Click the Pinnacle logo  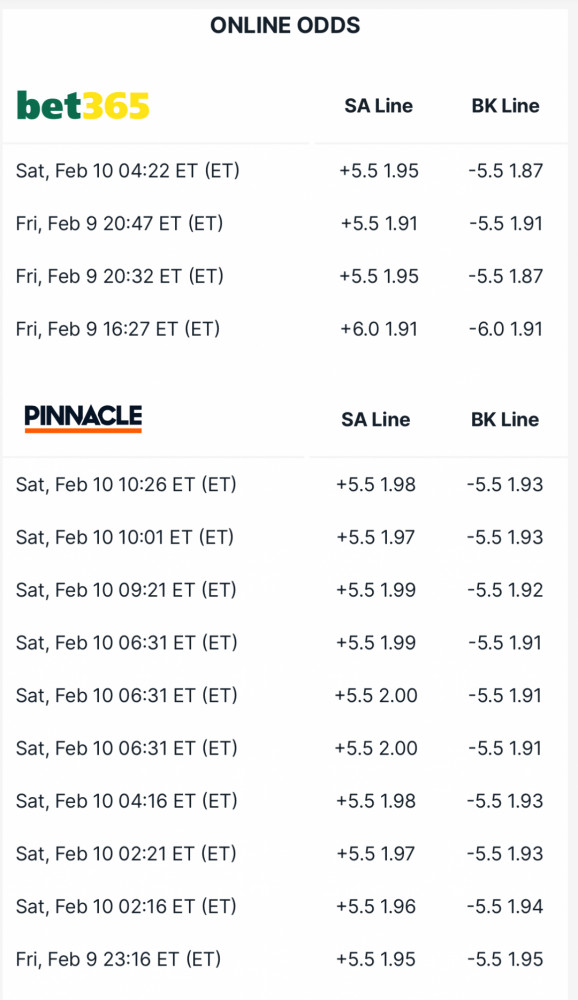83,418
